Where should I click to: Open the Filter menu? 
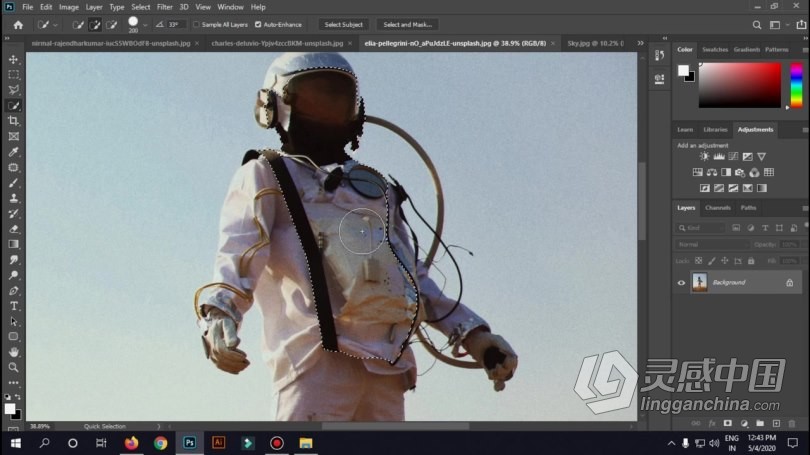(165, 7)
